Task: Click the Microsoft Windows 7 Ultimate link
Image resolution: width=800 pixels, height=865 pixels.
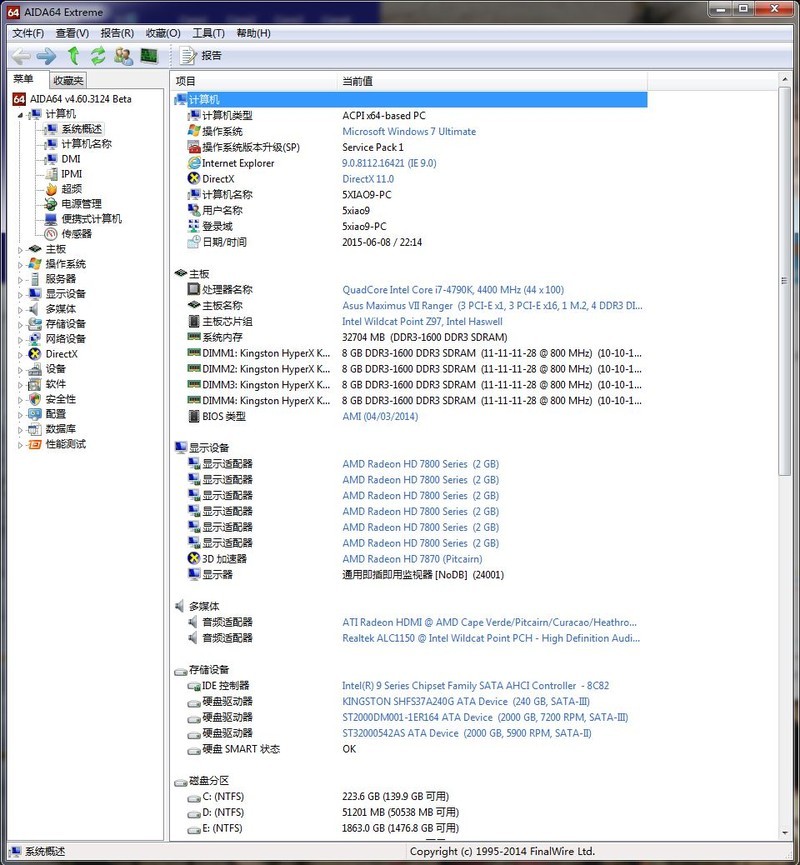Action: coord(408,132)
